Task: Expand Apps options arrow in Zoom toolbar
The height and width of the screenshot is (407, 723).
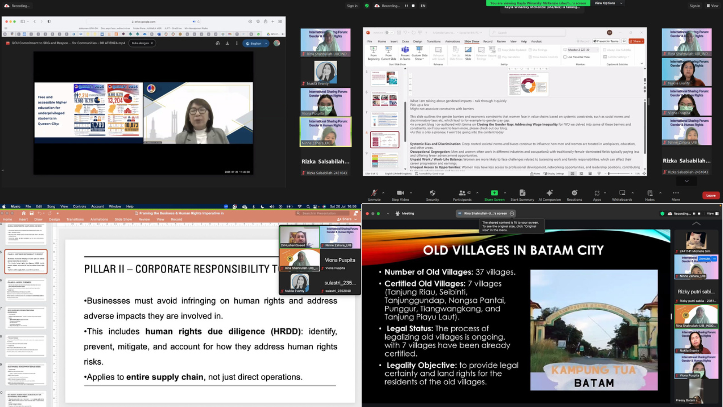Action: point(607,193)
